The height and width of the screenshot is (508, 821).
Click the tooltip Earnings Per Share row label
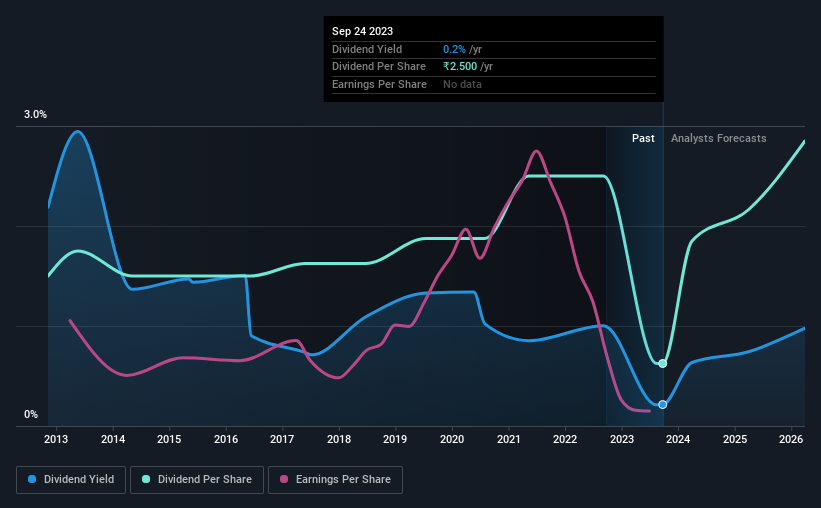[x=379, y=84]
